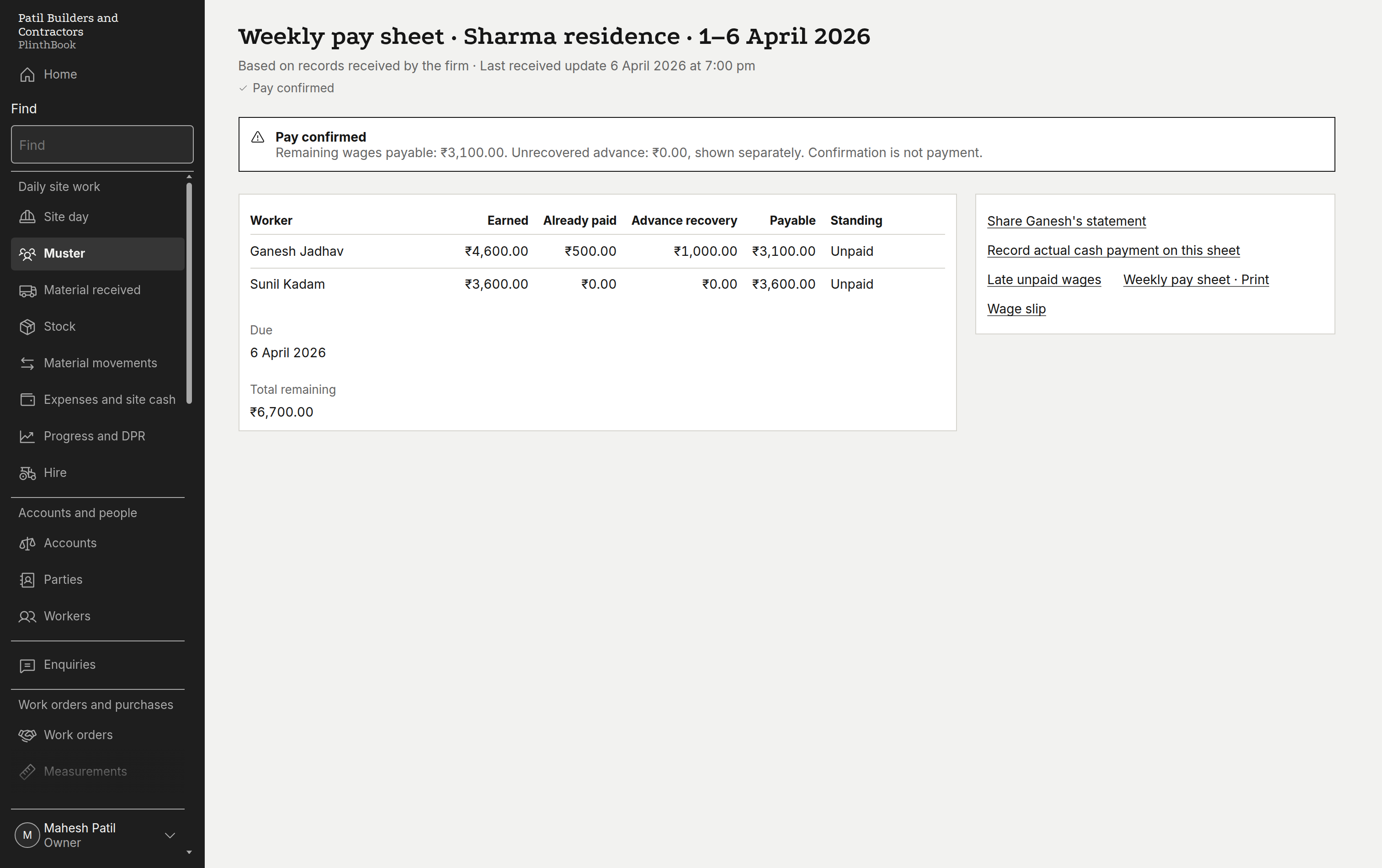Open Expenses and site cash label
1382x868 pixels.
coord(110,400)
